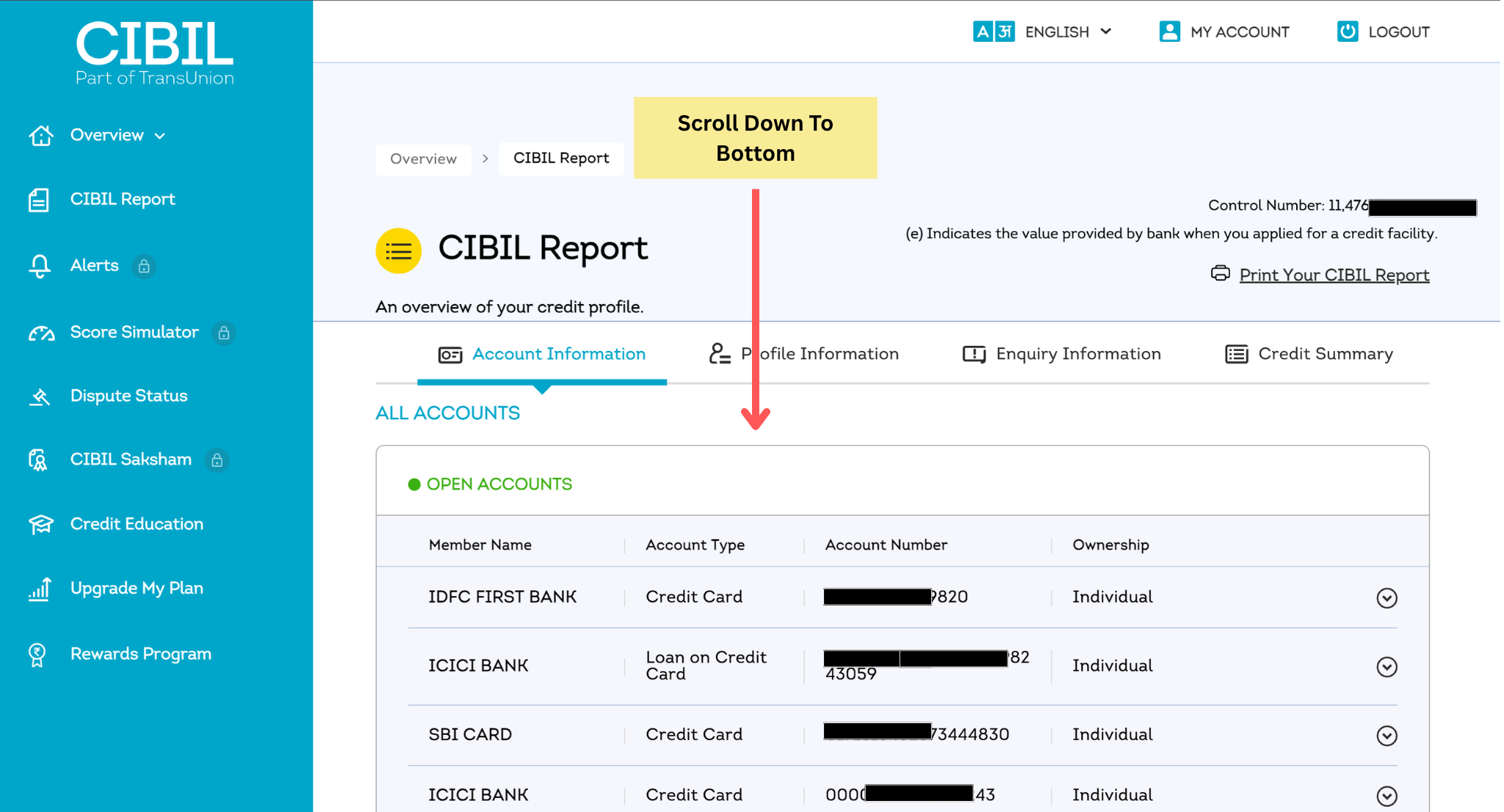
Task: Click the Account Number column header
Action: 886,545
